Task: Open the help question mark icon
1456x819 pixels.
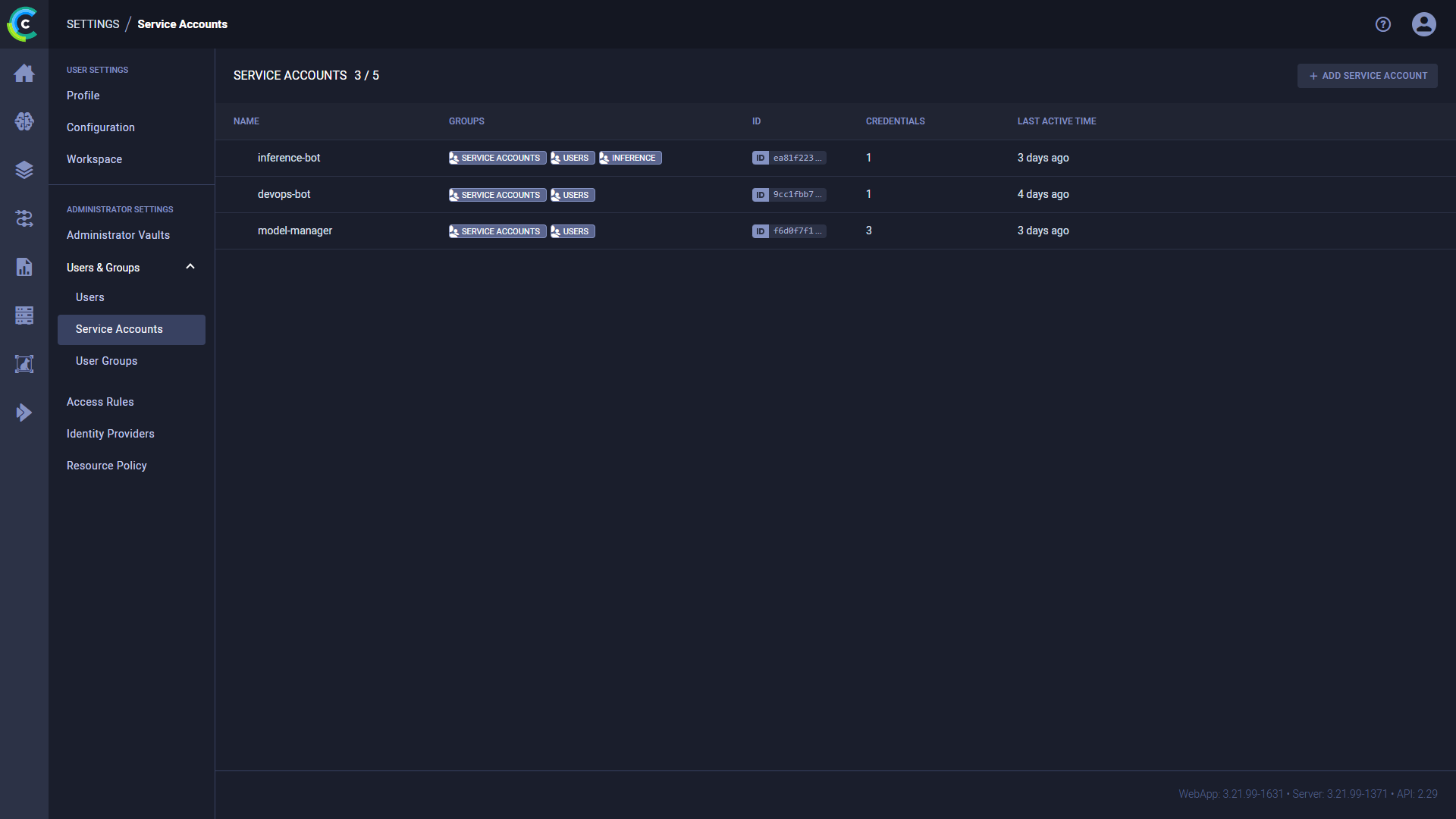Action: point(1382,24)
